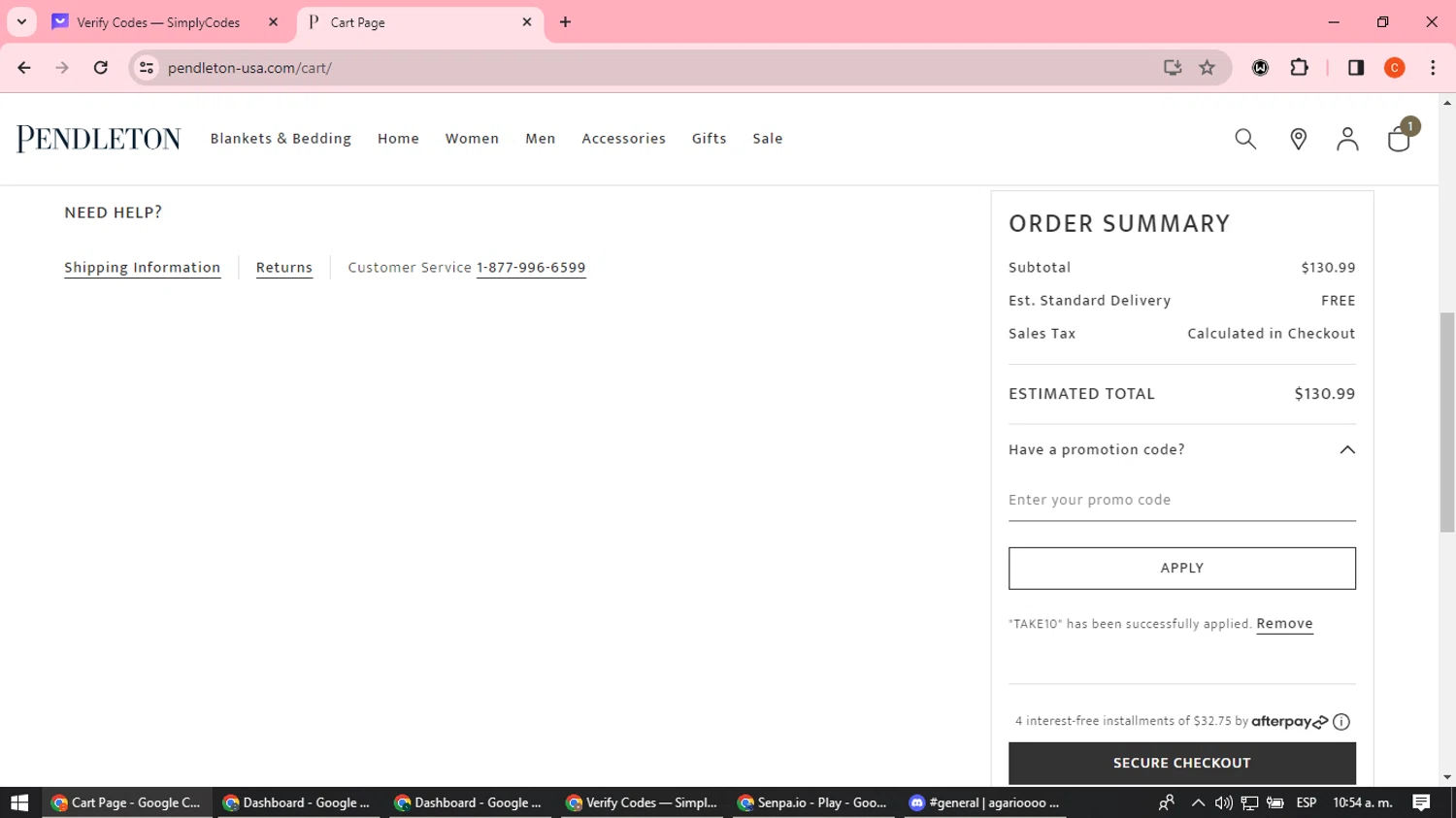The height and width of the screenshot is (818, 1456).
Task: Open the tab search dropdown arrow
Action: pyautogui.click(x=21, y=22)
